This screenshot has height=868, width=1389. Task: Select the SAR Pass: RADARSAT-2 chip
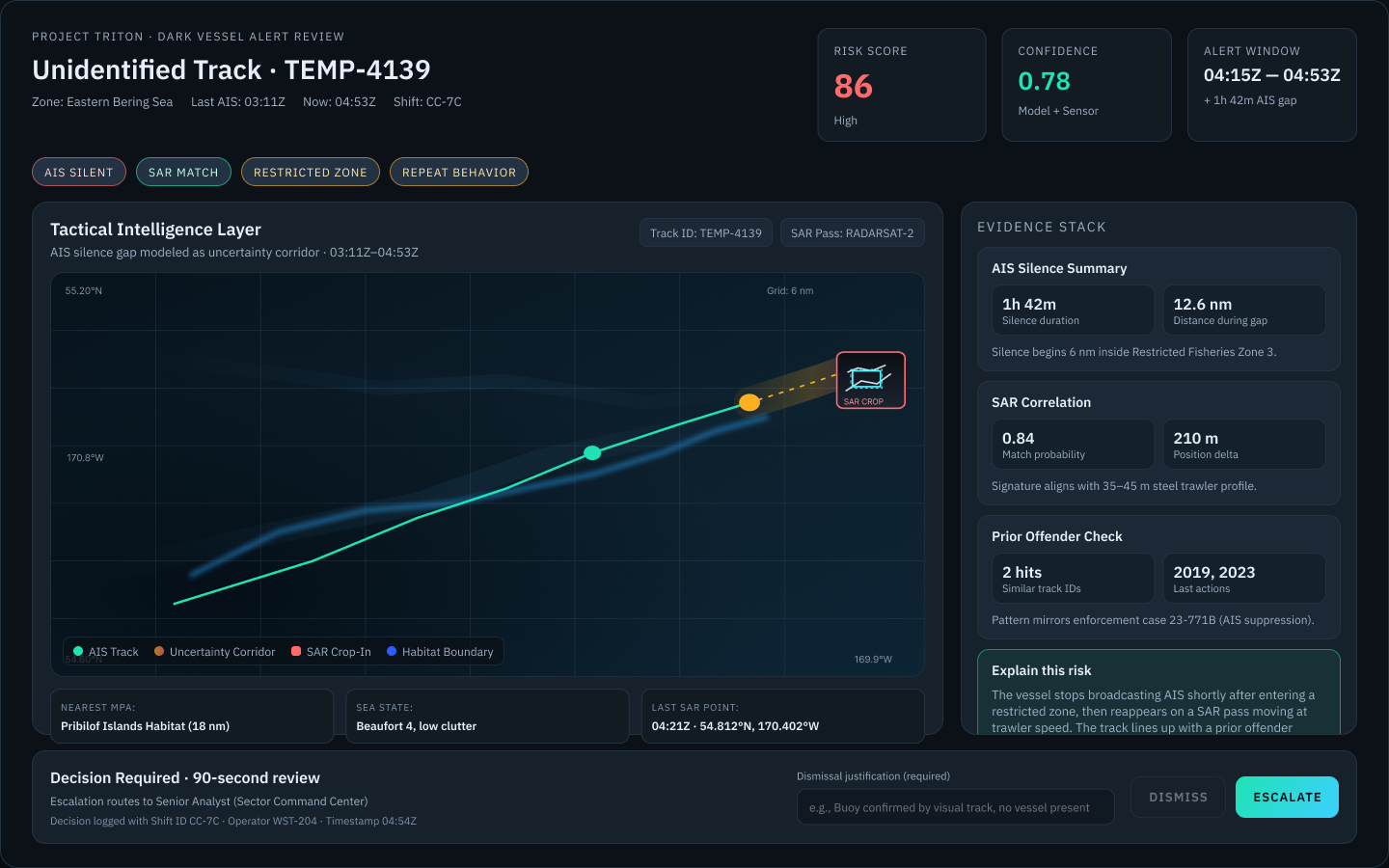tap(852, 232)
